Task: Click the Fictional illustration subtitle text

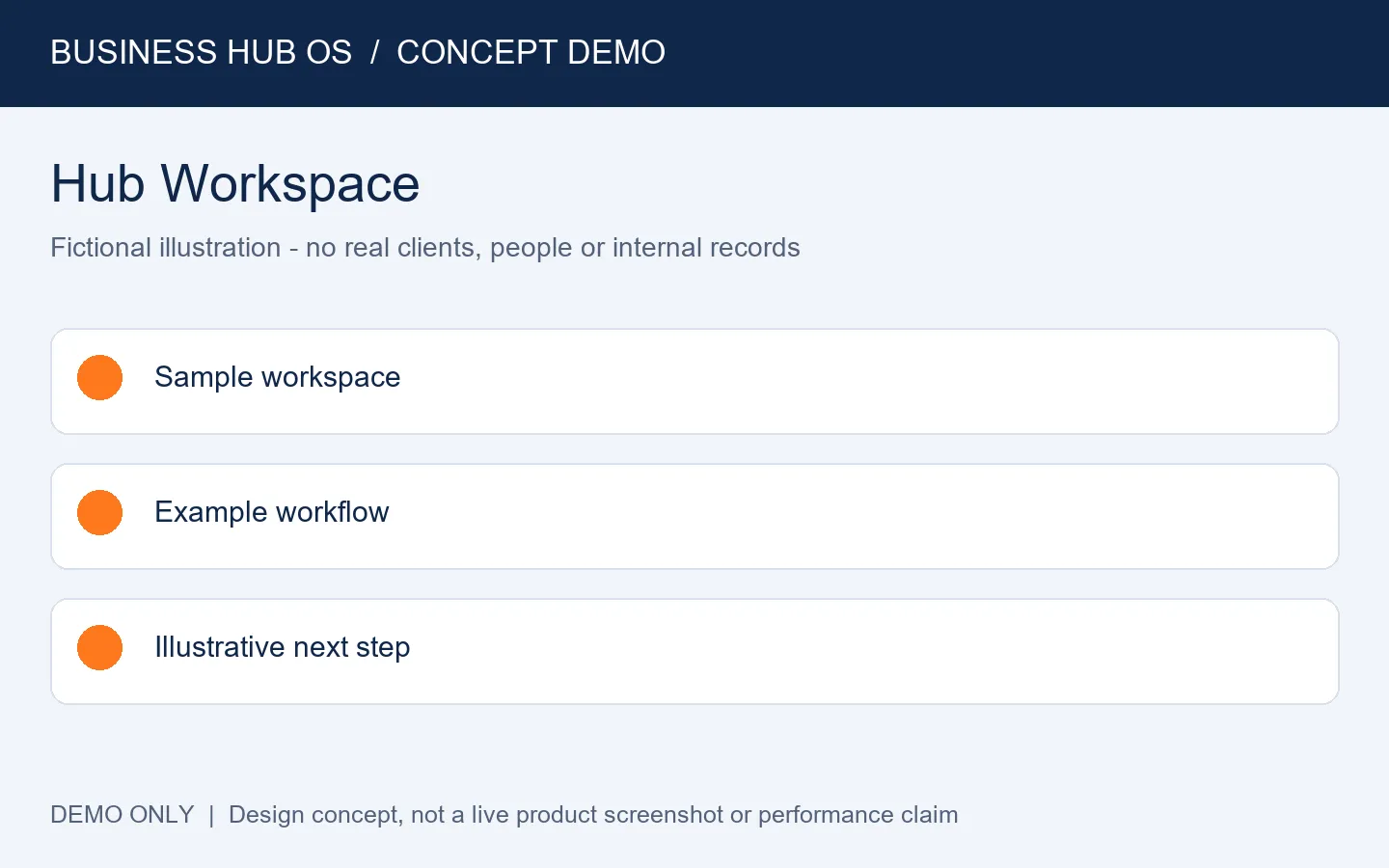Action: point(425,248)
